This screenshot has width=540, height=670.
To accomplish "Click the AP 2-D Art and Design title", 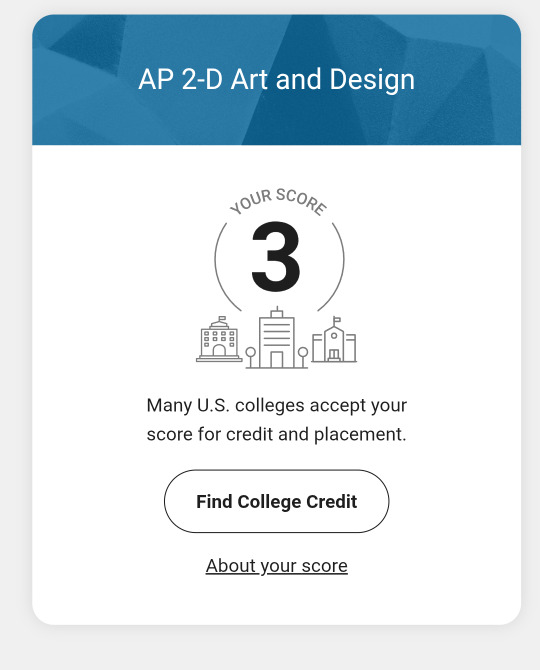I will (x=276, y=79).
